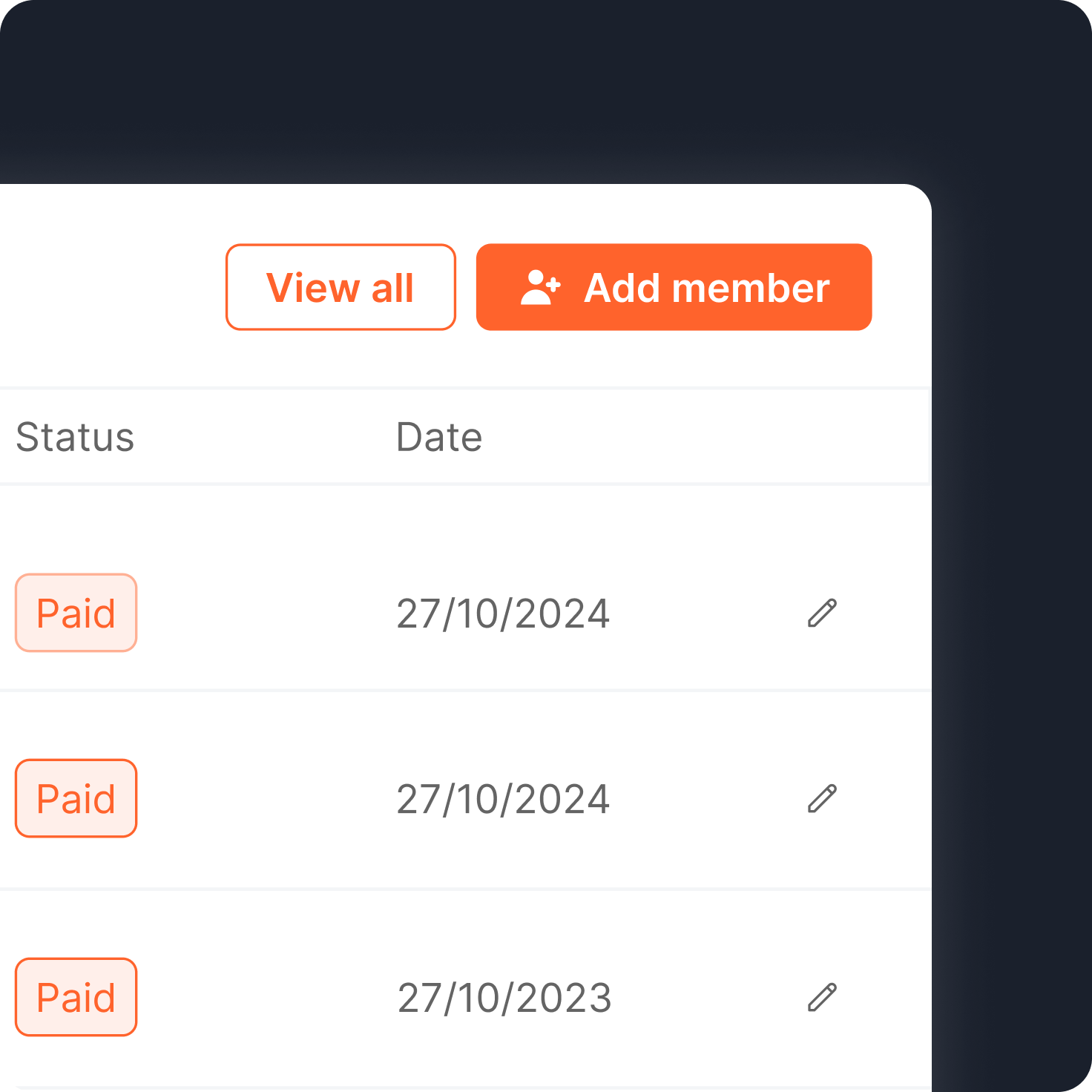The image size is (1092, 1092).
Task: Click the faded Paid badge in the first row
Action: (x=76, y=613)
